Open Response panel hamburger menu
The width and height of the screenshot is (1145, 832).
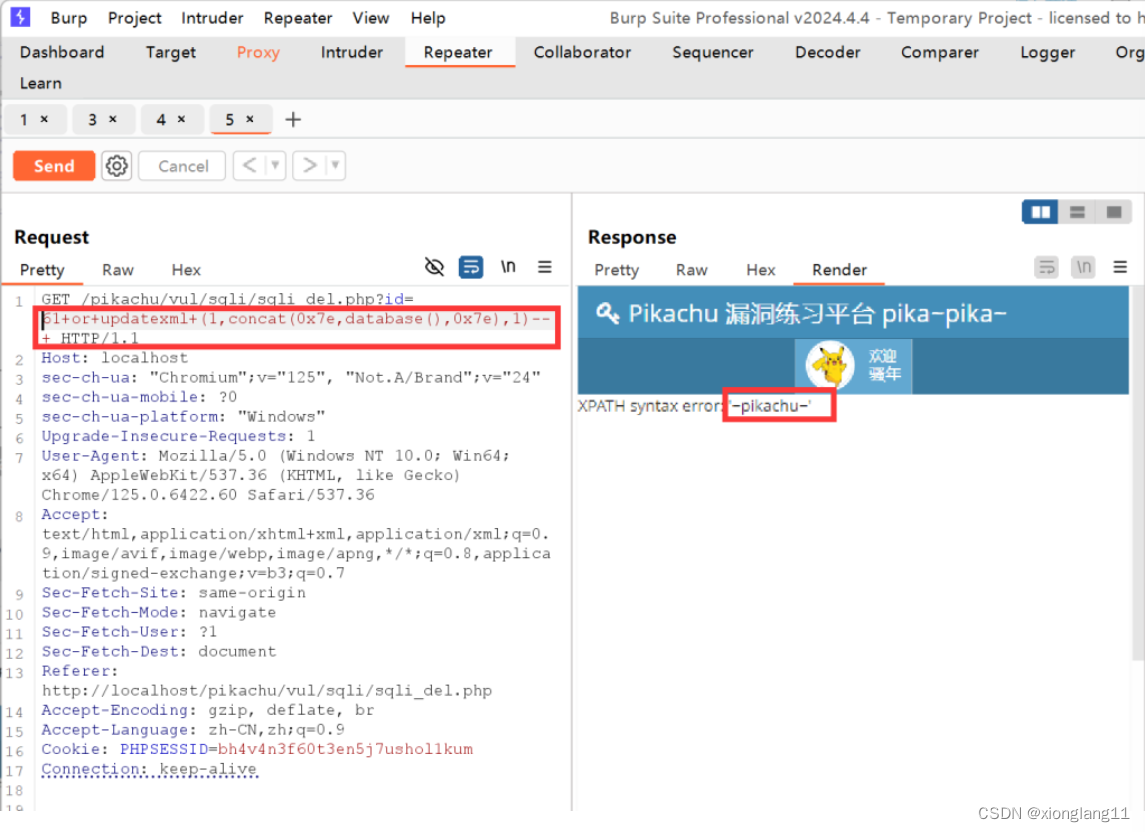click(x=1120, y=267)
